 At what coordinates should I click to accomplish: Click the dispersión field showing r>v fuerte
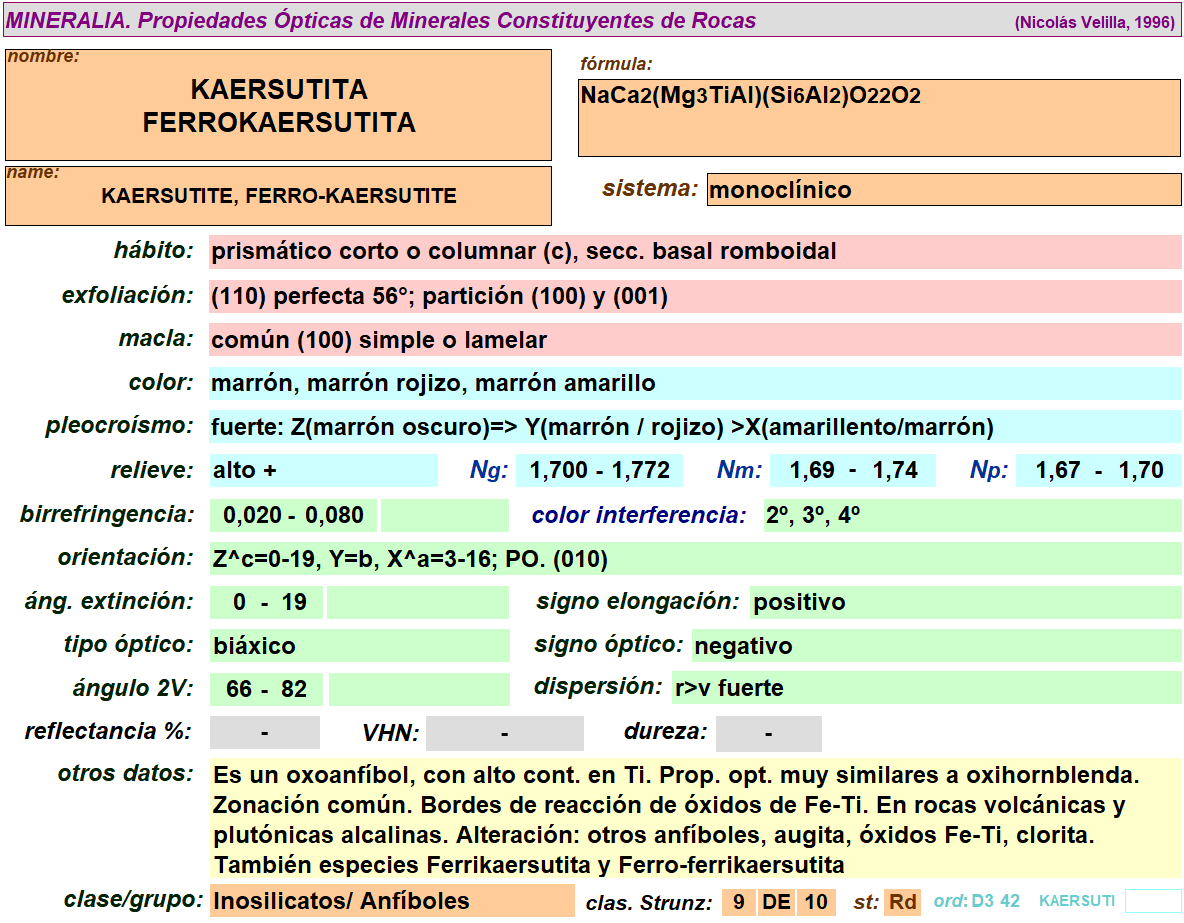[925, 689]
